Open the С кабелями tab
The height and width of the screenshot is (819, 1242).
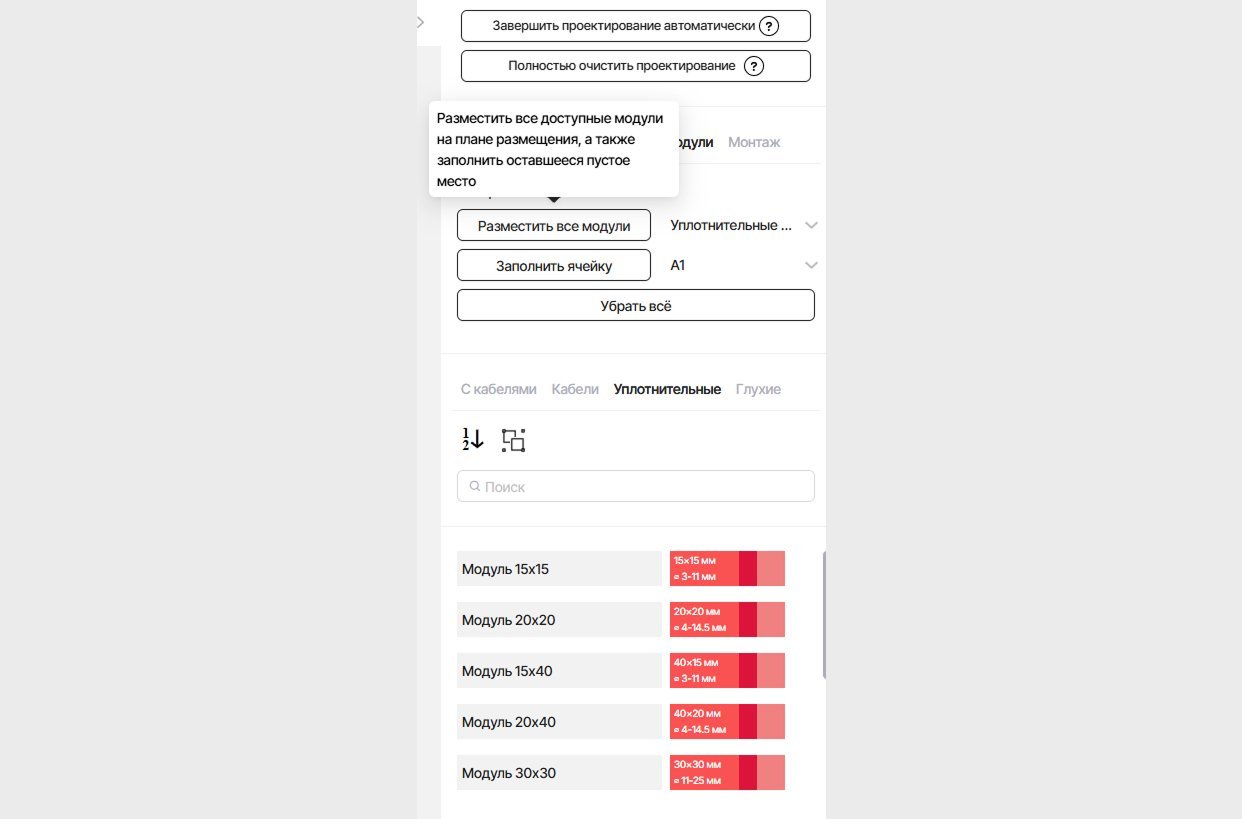(x=499, y=389)
